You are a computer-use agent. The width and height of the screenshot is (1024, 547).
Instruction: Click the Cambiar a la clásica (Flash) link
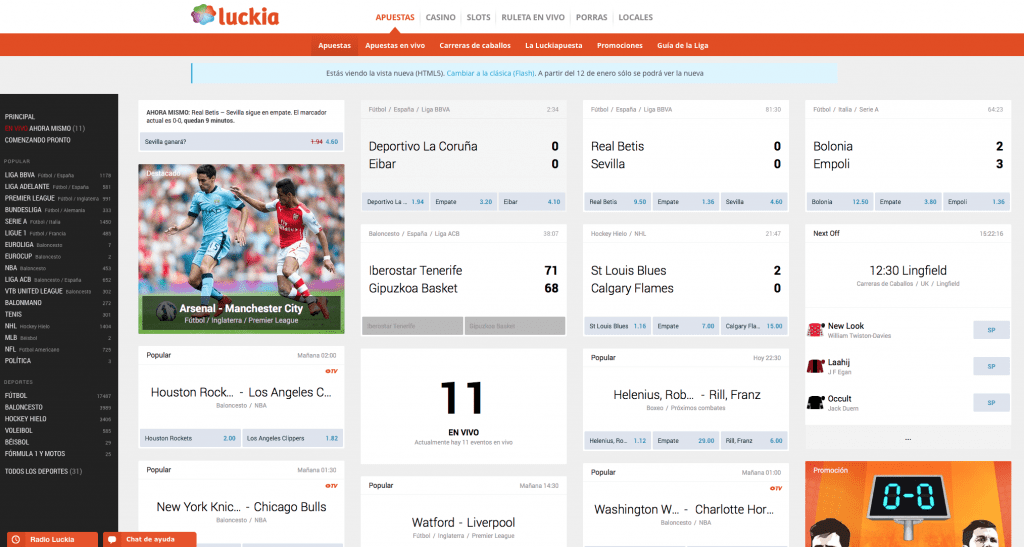(490, 73)
